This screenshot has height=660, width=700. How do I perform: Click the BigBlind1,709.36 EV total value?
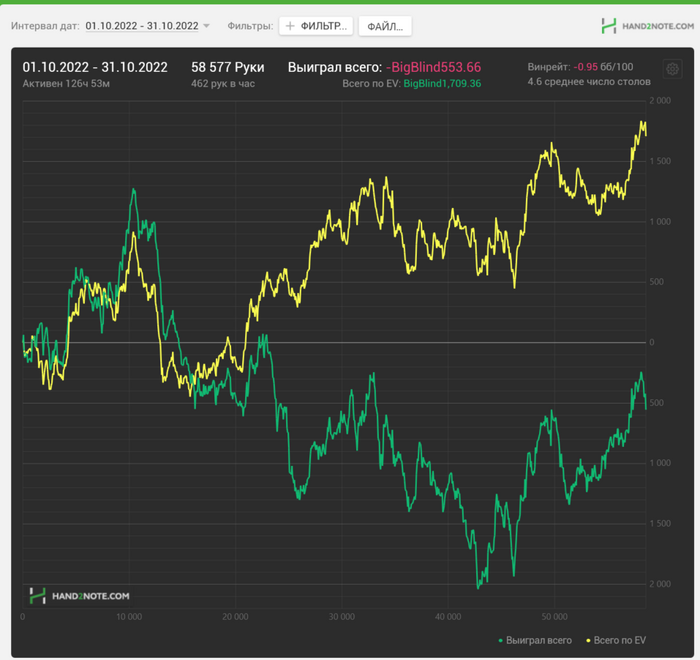pyautogui.click(x=442, y=84)
